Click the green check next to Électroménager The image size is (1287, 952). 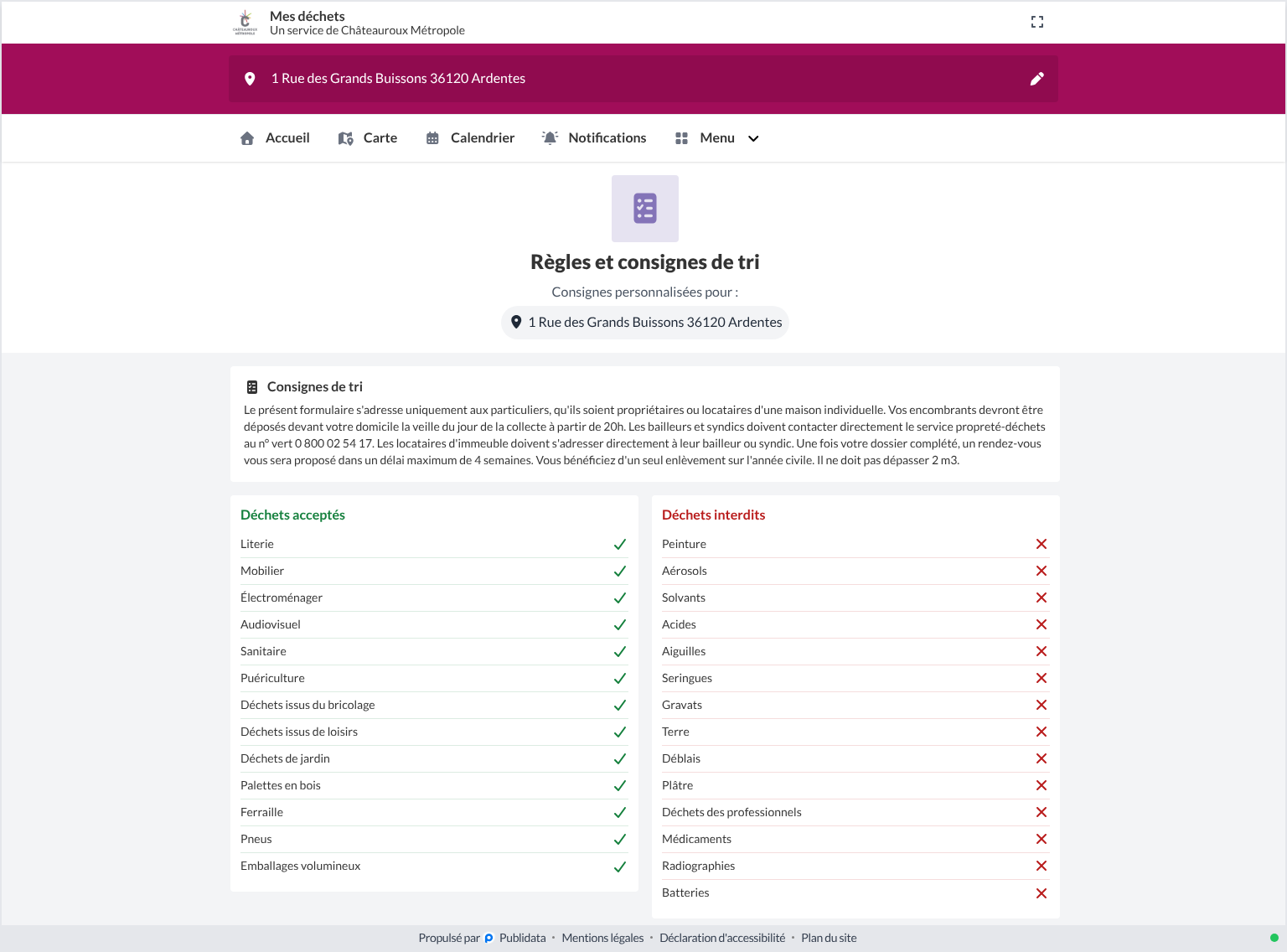tap(620, 598)
